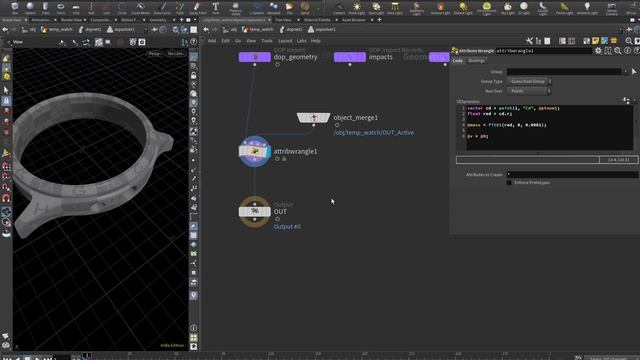Click dopnet1 in network path bar
This screenshot has height=360, width=640.
click(x=291, y=29)
